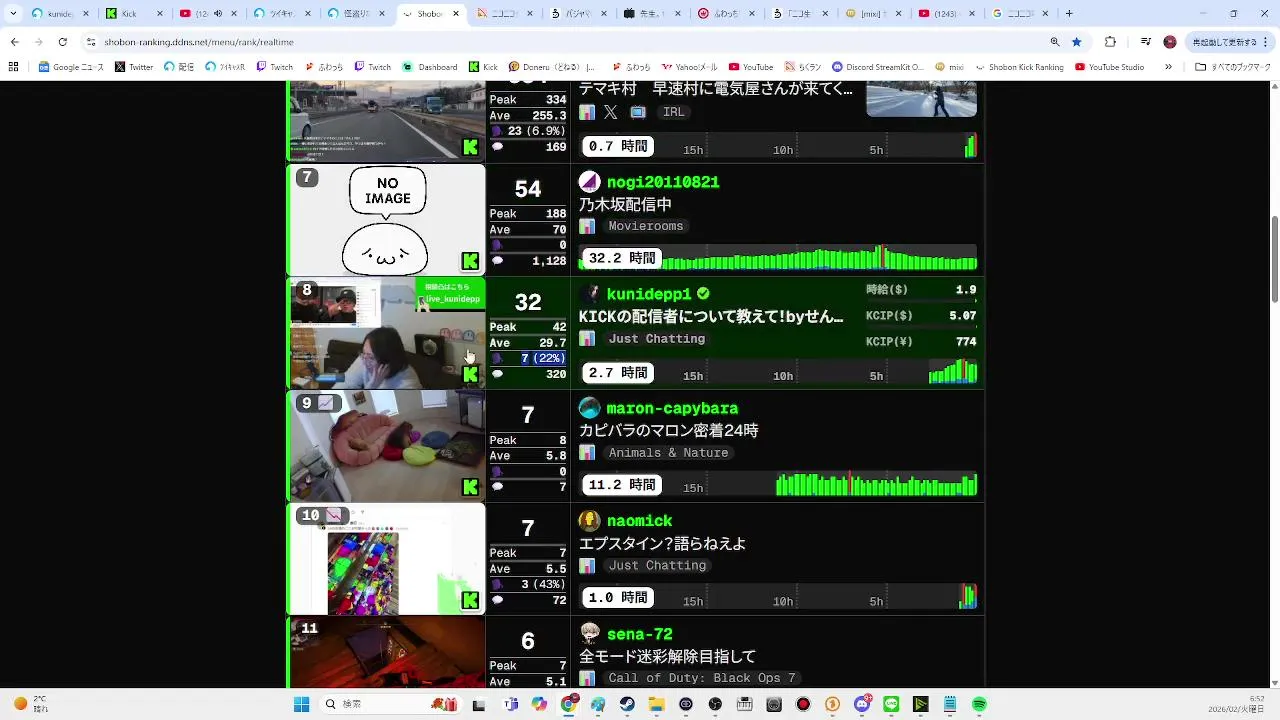Open naomick's profile avatar
The image size is (1280, 720).
point(589,521)
